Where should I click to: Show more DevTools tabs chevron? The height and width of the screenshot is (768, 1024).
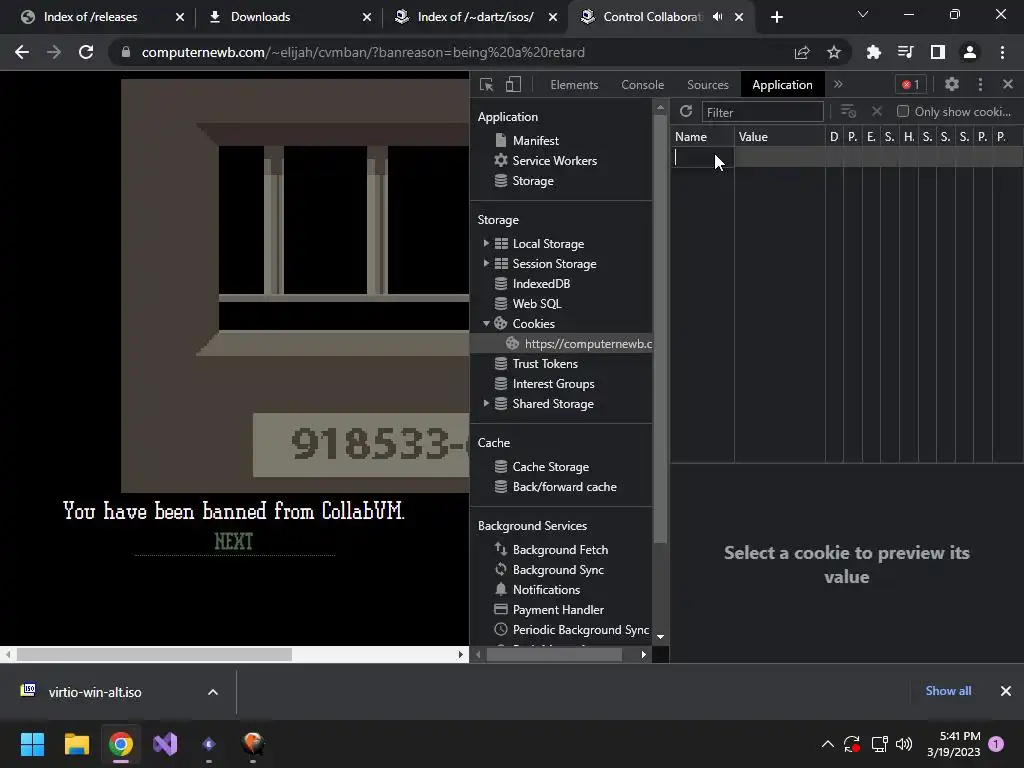(839, 84)
